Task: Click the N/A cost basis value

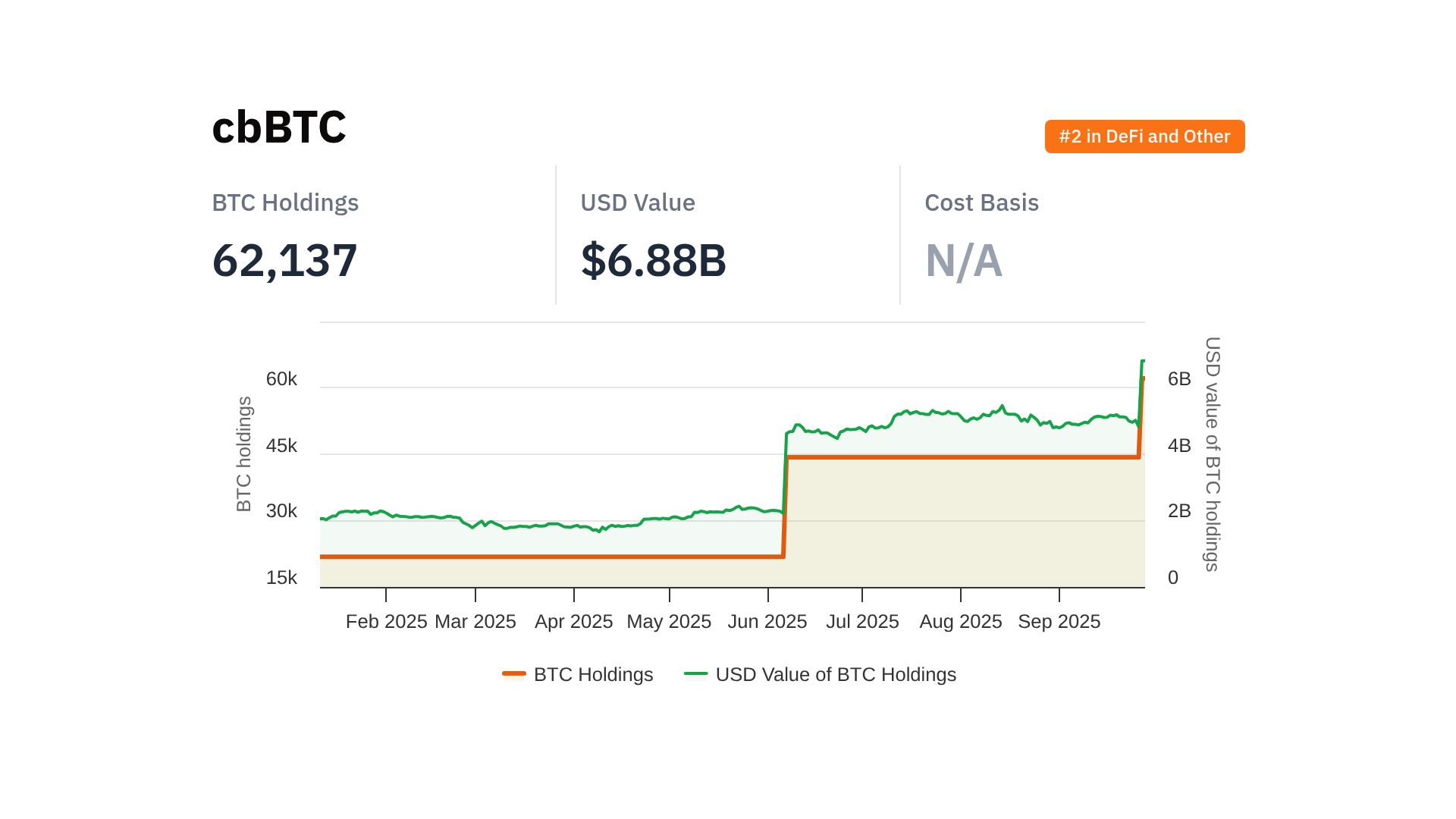Action: (x=963, y=260)
